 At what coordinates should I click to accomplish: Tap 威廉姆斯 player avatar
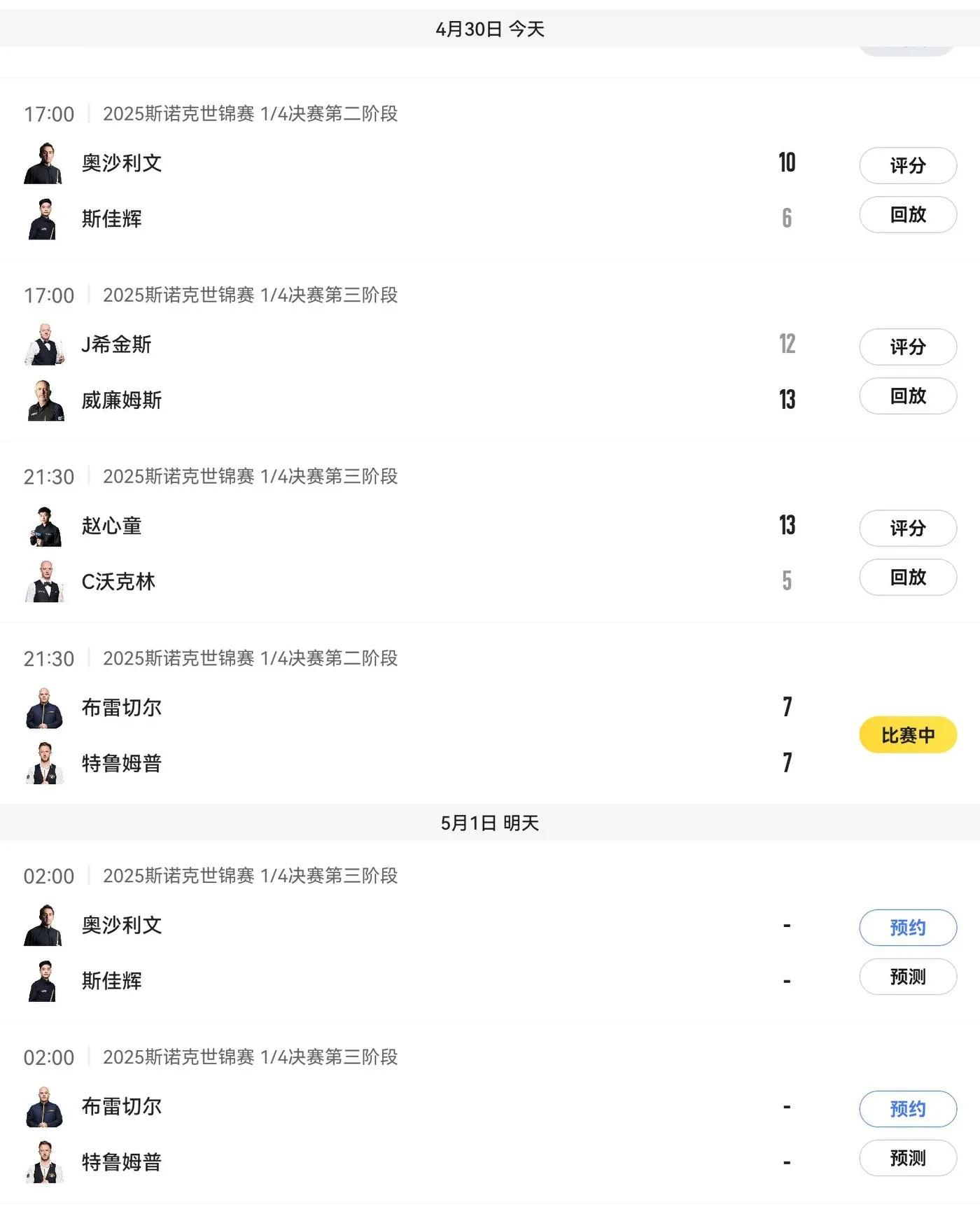point(44,400)
